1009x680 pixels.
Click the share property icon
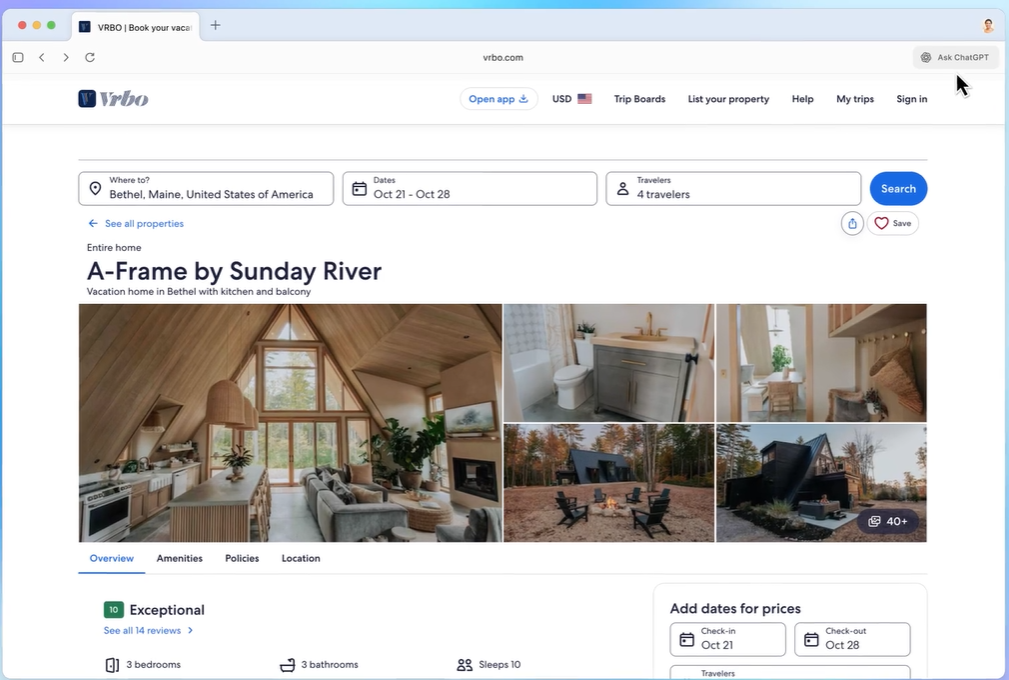pyautogui.click(x=852, y=223)
